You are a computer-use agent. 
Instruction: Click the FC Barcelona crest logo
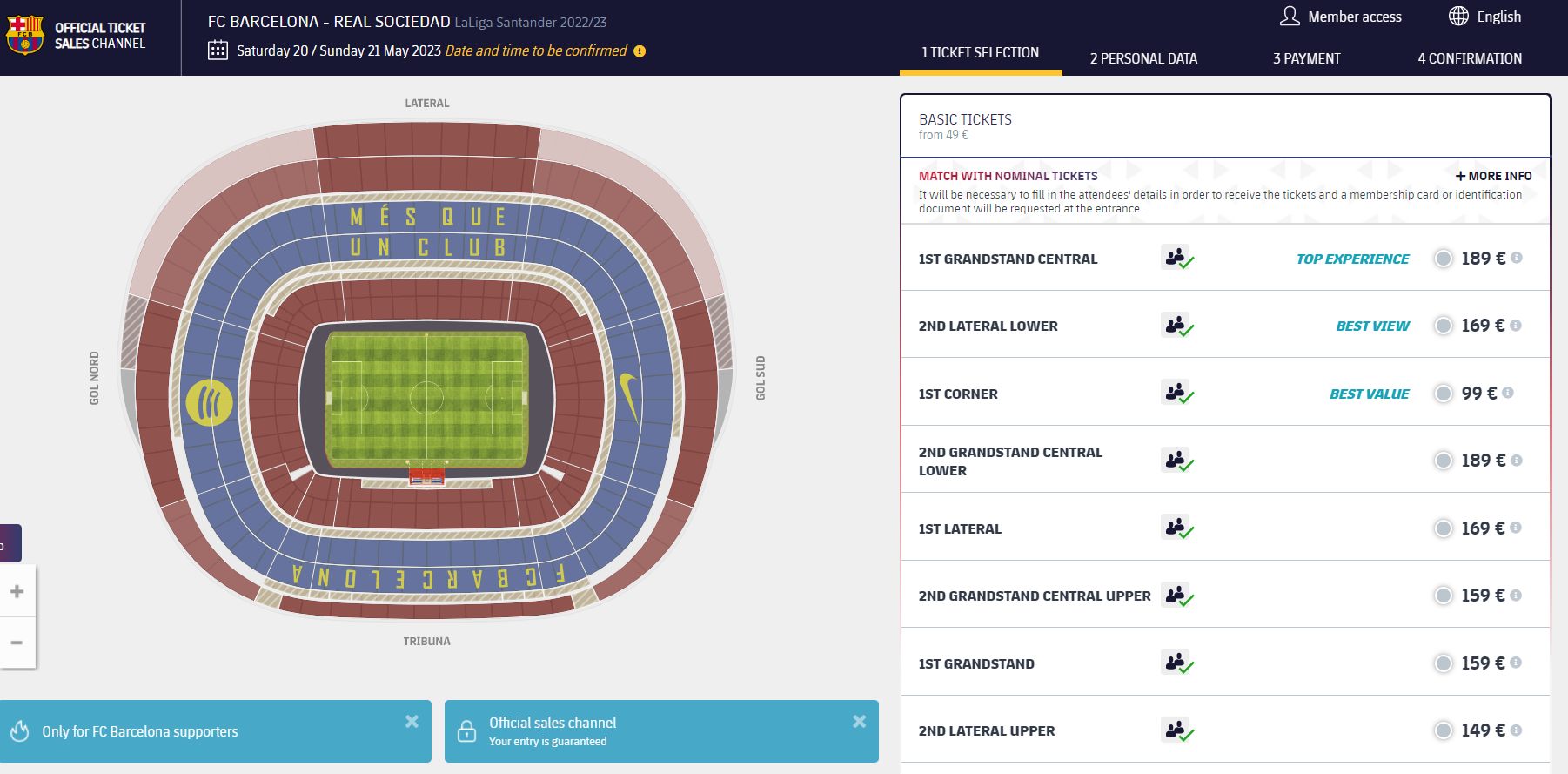pyautogui.click(x=25, y=35)
